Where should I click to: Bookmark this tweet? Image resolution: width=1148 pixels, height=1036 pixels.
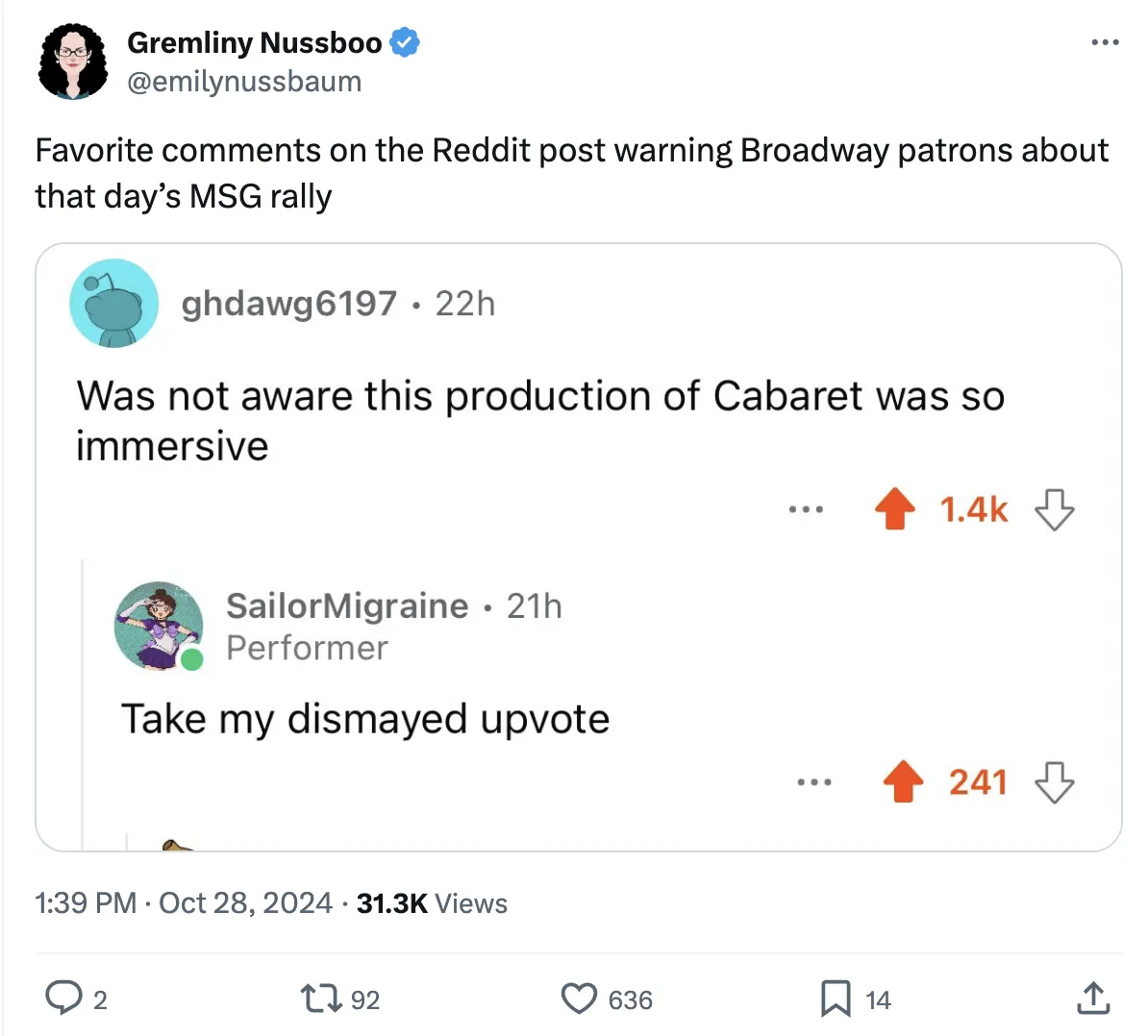pos(835,999)
